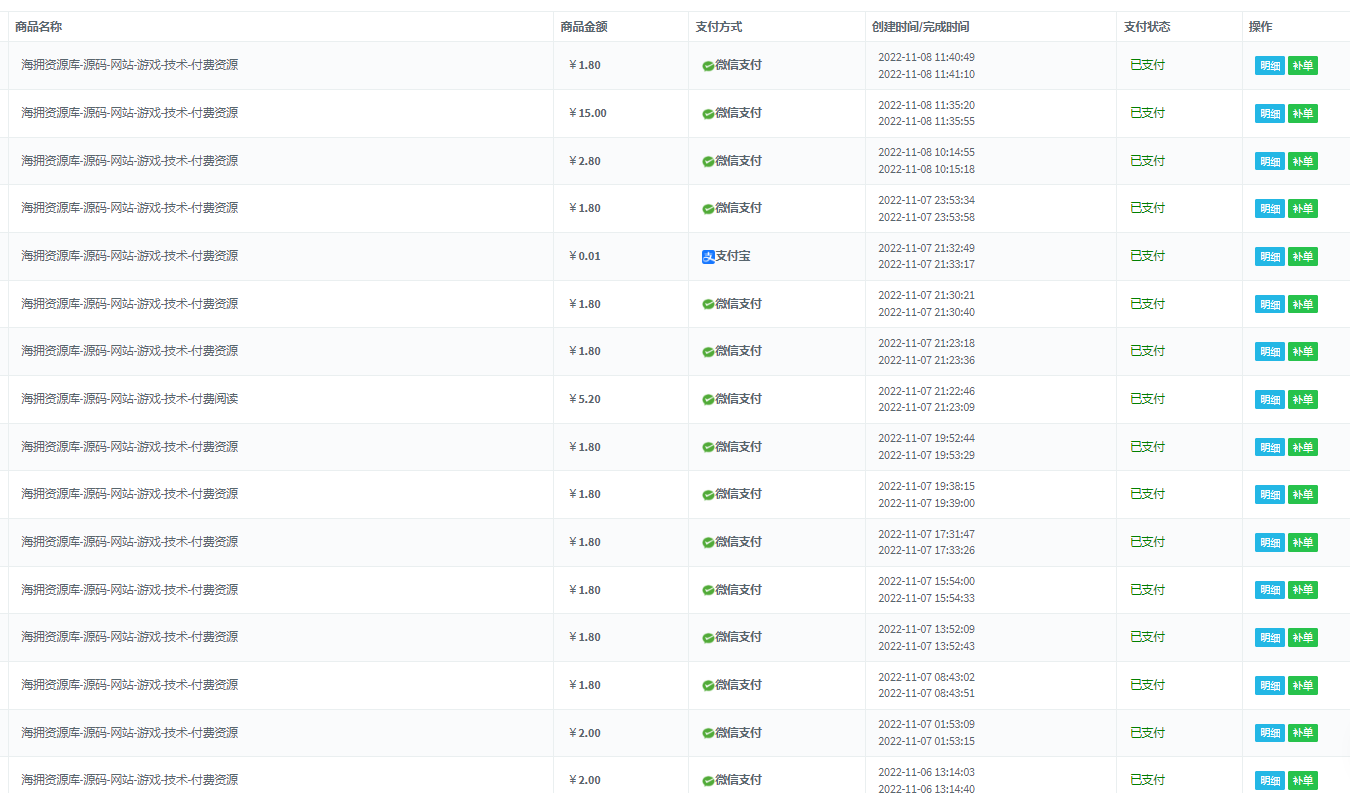
Task: Open 明细 for order created 2022-11-07 08:43:02
Action: [1269, 686]
